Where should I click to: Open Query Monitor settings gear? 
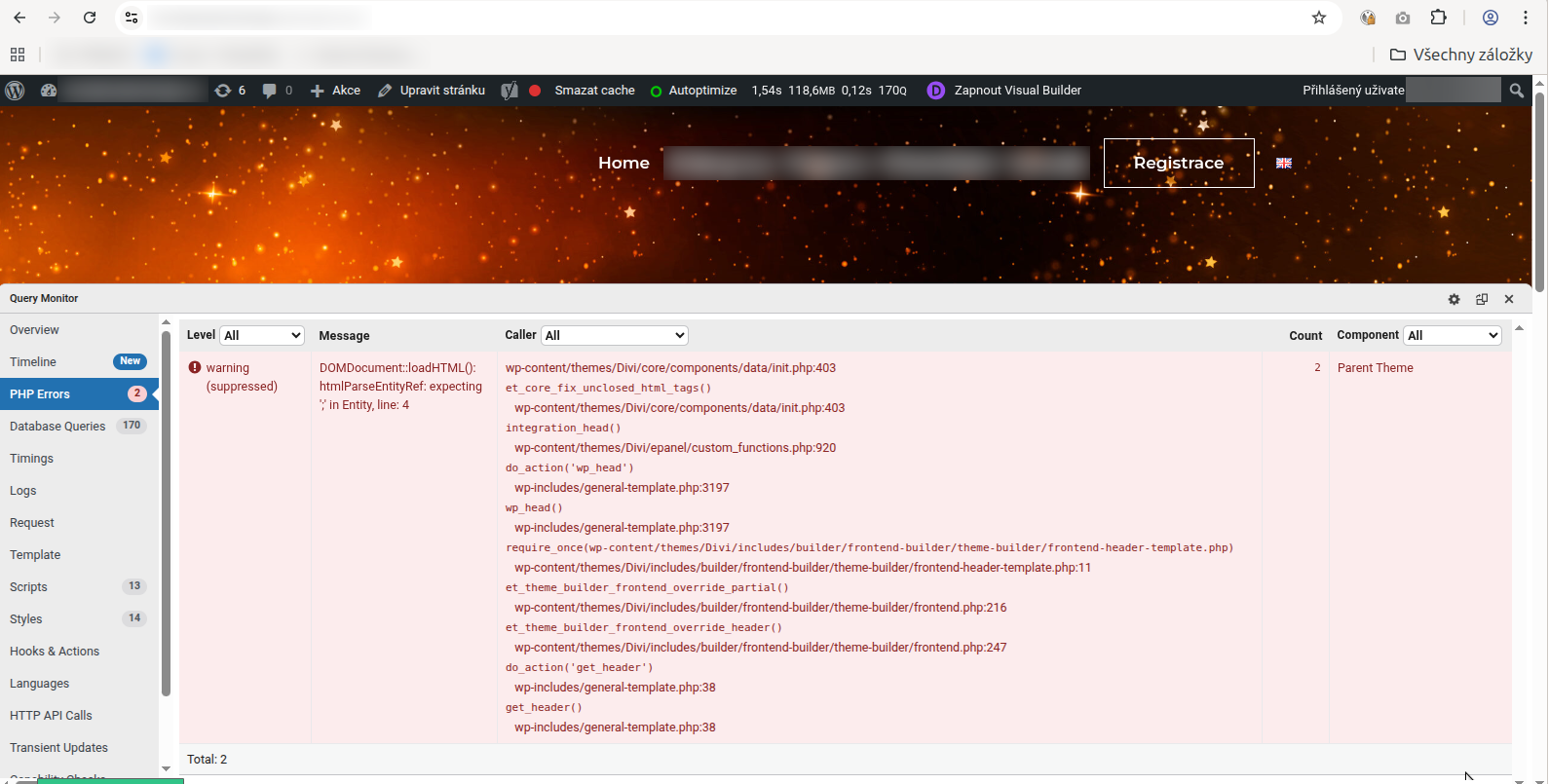point(1454,299)
